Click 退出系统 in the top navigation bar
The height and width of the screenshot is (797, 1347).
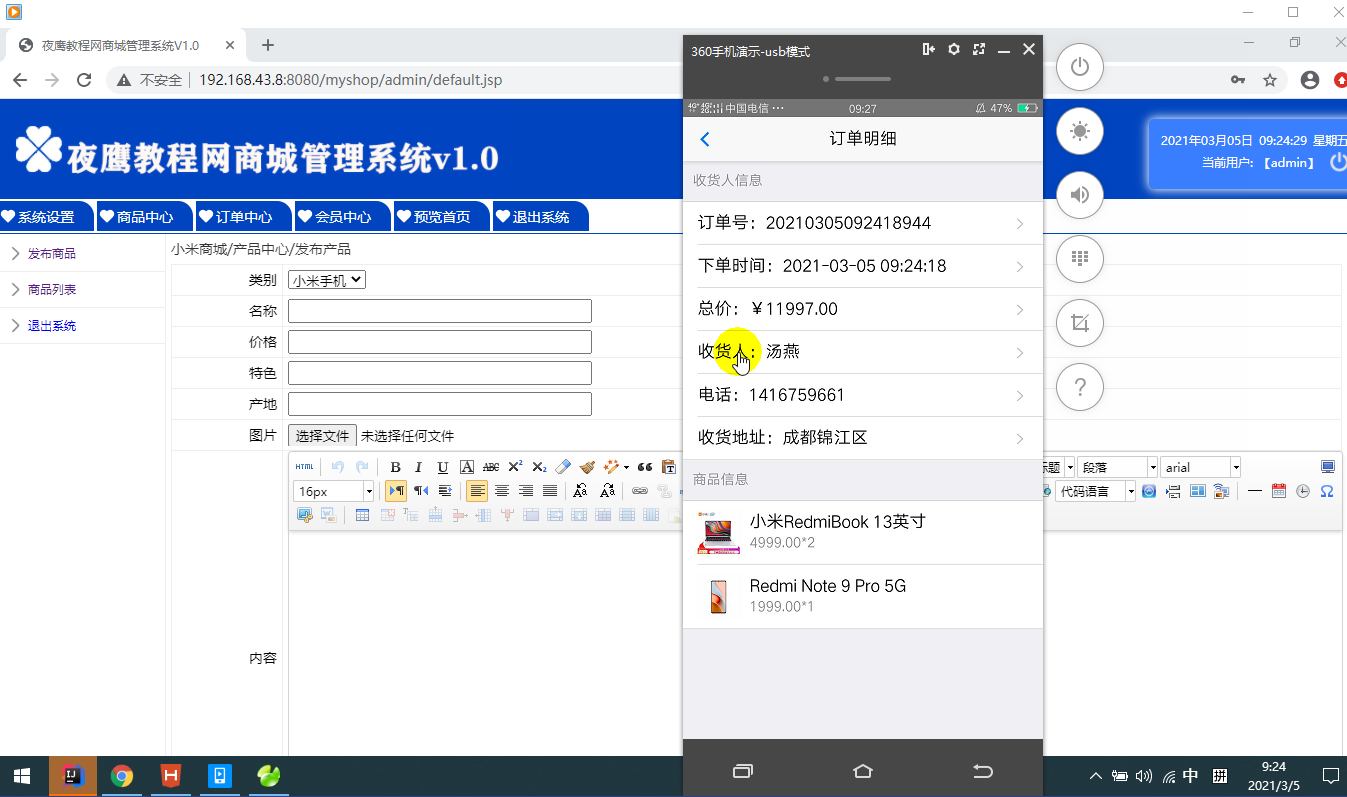click(541, 216)
